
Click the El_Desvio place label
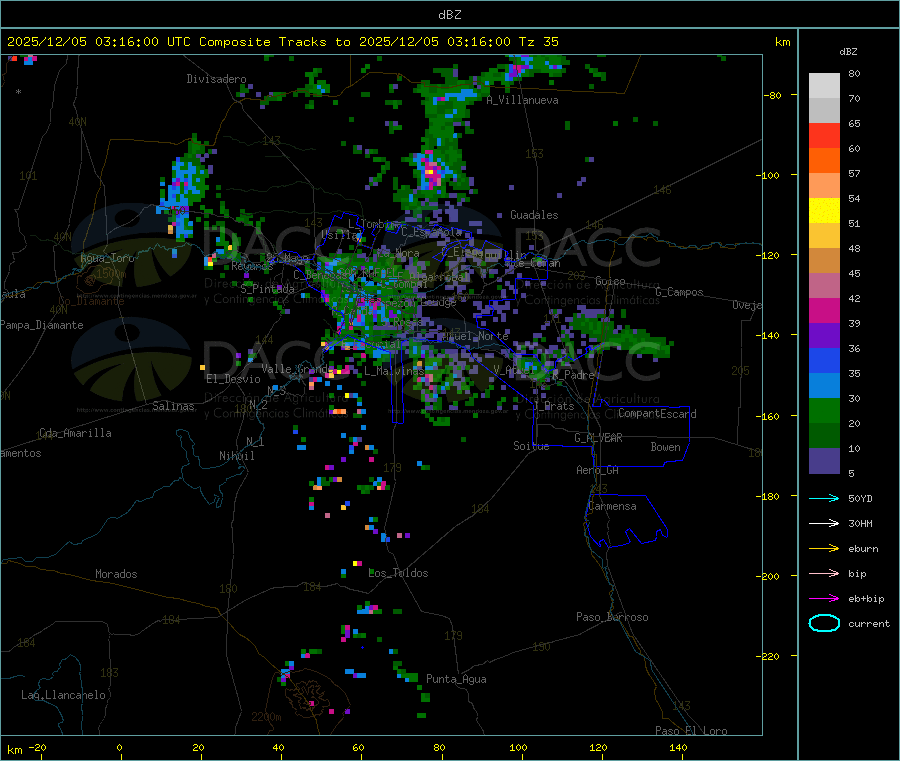[234, 379]
